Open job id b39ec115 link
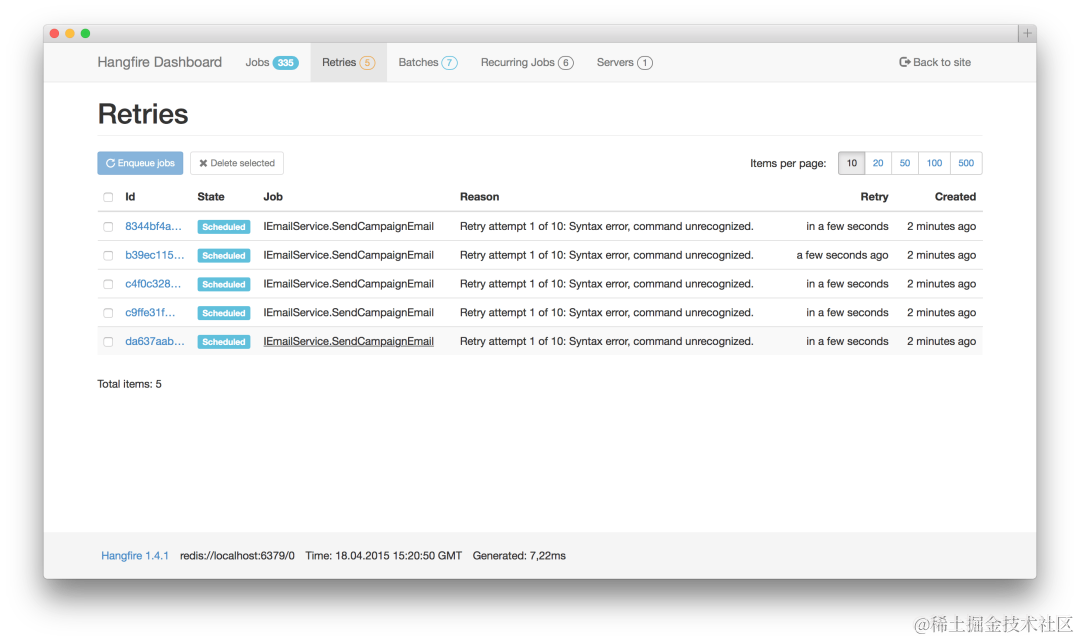 pos(154,255)
